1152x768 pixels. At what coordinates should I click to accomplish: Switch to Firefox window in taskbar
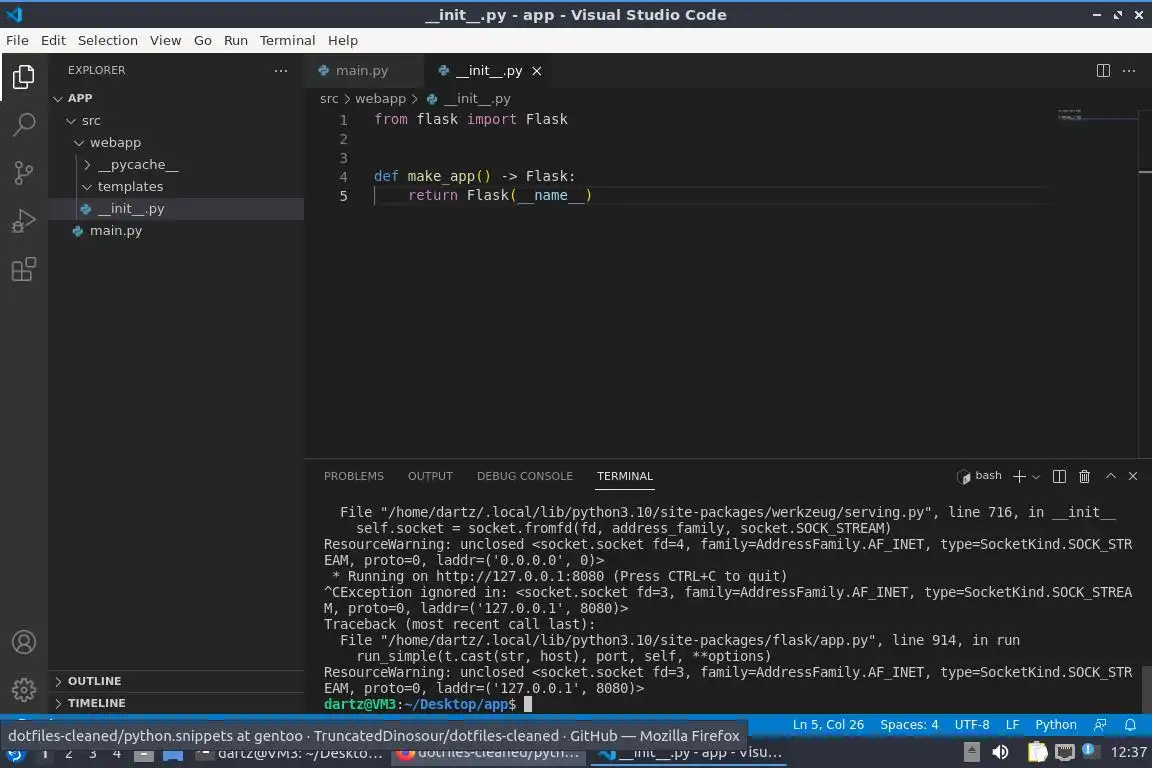point(488,753)
